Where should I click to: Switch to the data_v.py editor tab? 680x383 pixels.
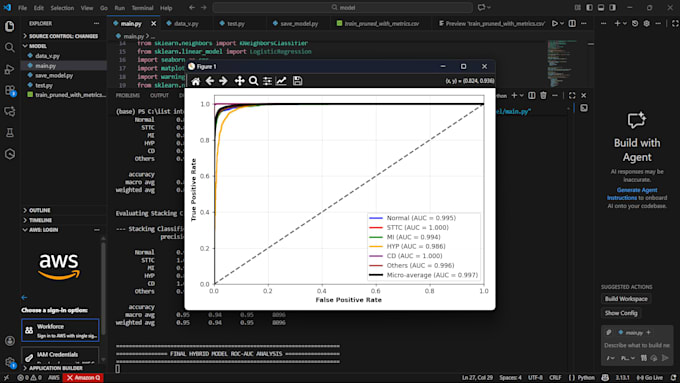[x=186, y=23]
